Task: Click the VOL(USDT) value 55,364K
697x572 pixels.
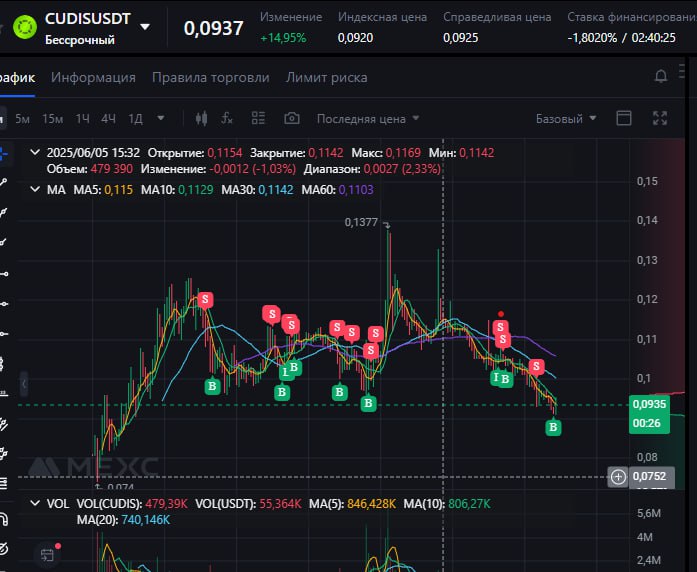Action: [x=280, y=504]
